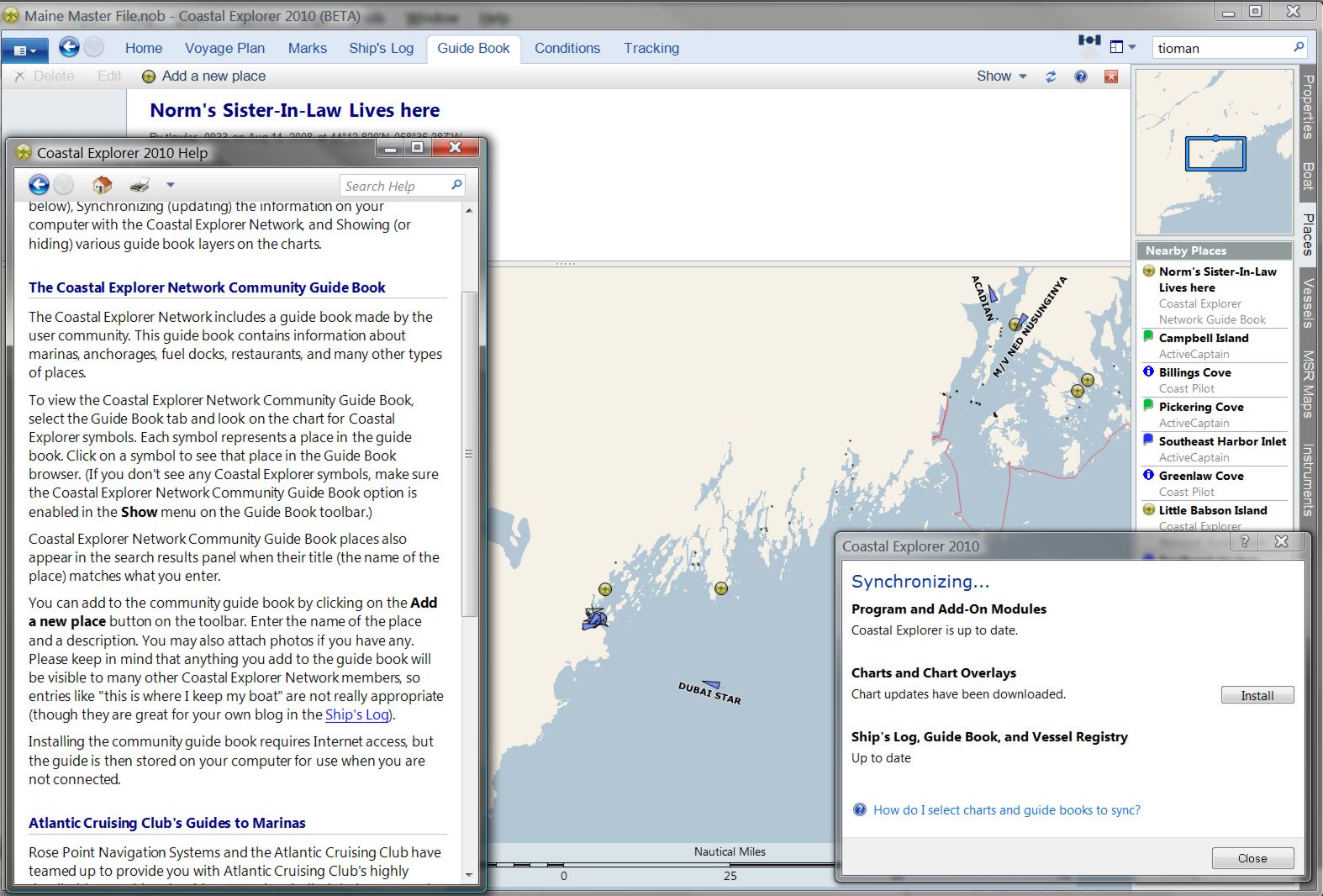The image size is (1323, 896).
Task: Click 'Atlantic Cruising Club's Guides to Marinas' heading
Action: 167,823
